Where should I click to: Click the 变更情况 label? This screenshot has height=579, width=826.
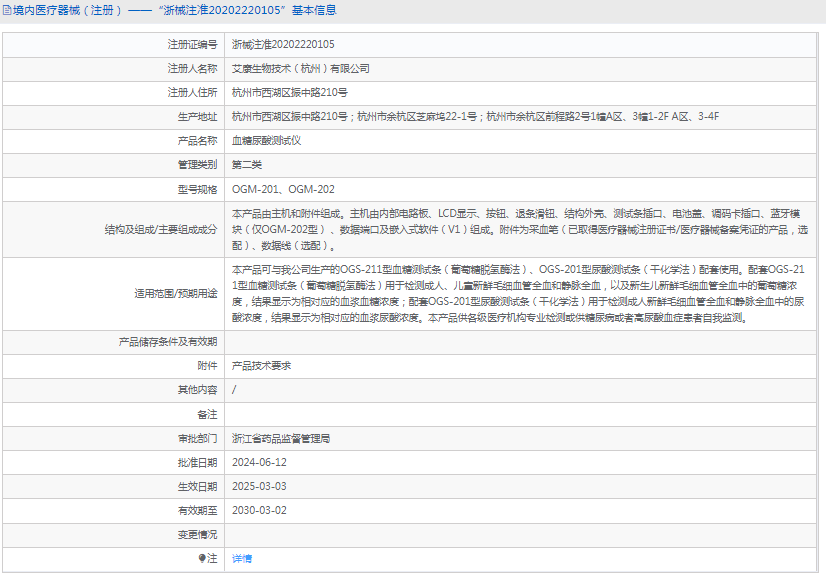pyautogui.click(x=197, y=535)
